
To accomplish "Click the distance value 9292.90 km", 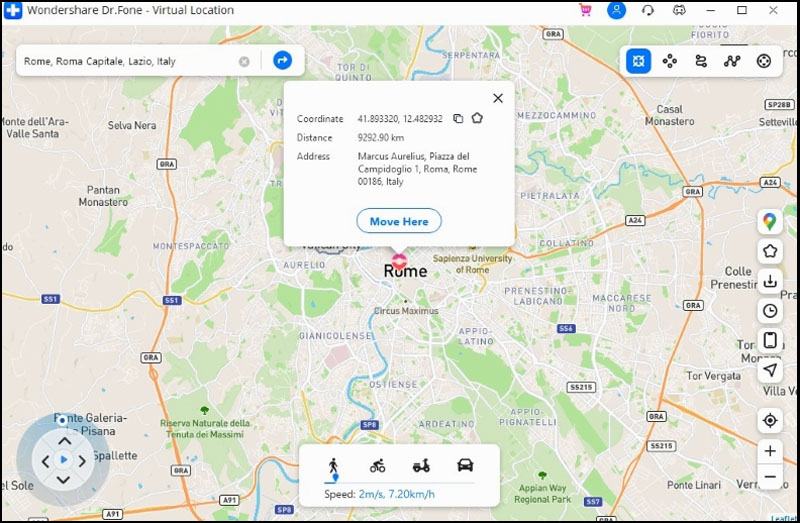I will point(381,138).
